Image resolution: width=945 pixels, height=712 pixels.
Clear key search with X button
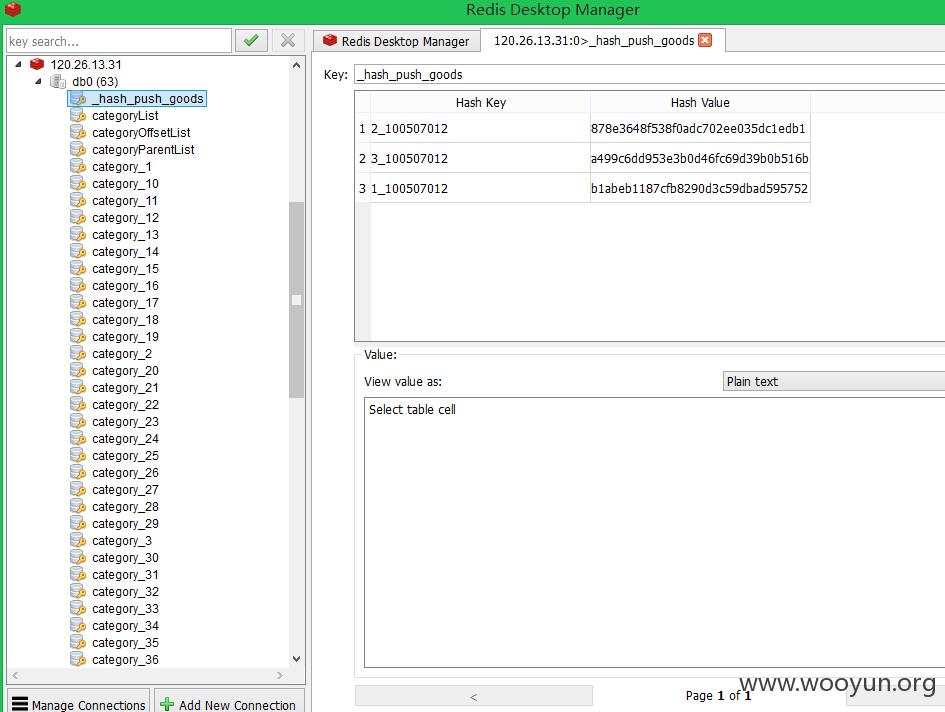pos(288,41)
